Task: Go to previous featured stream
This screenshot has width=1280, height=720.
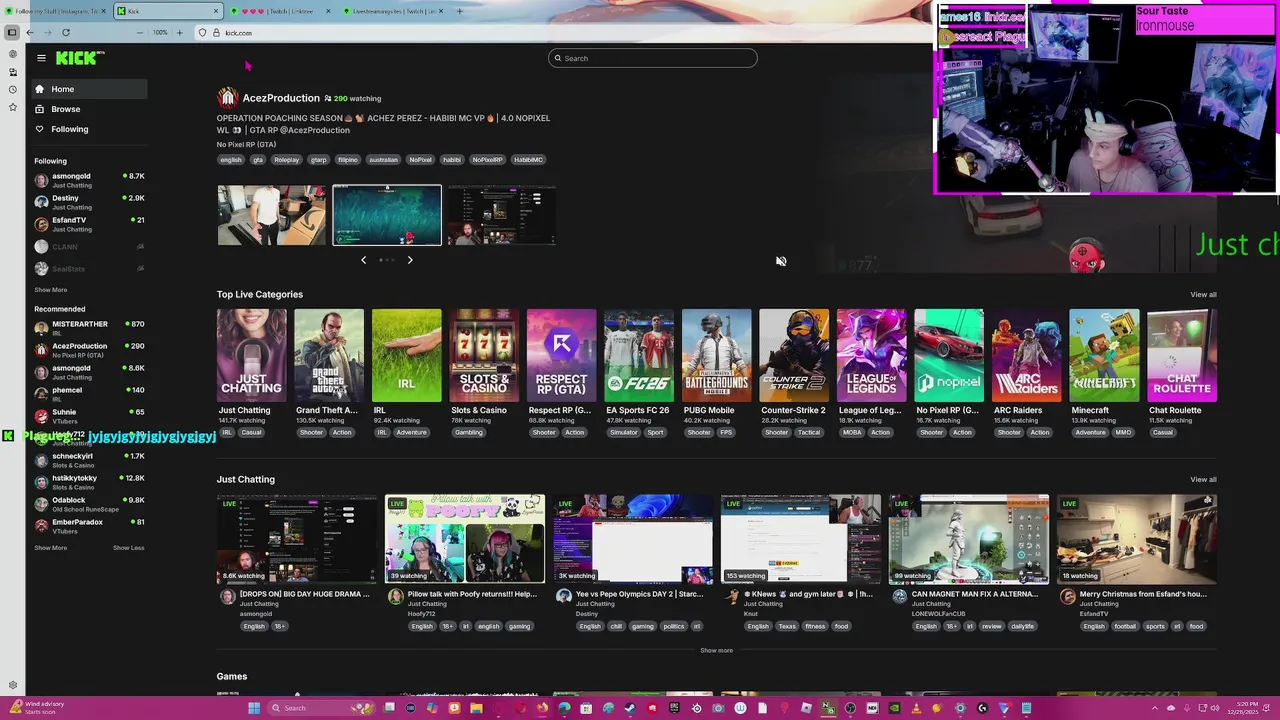Action: click(364, 260)
